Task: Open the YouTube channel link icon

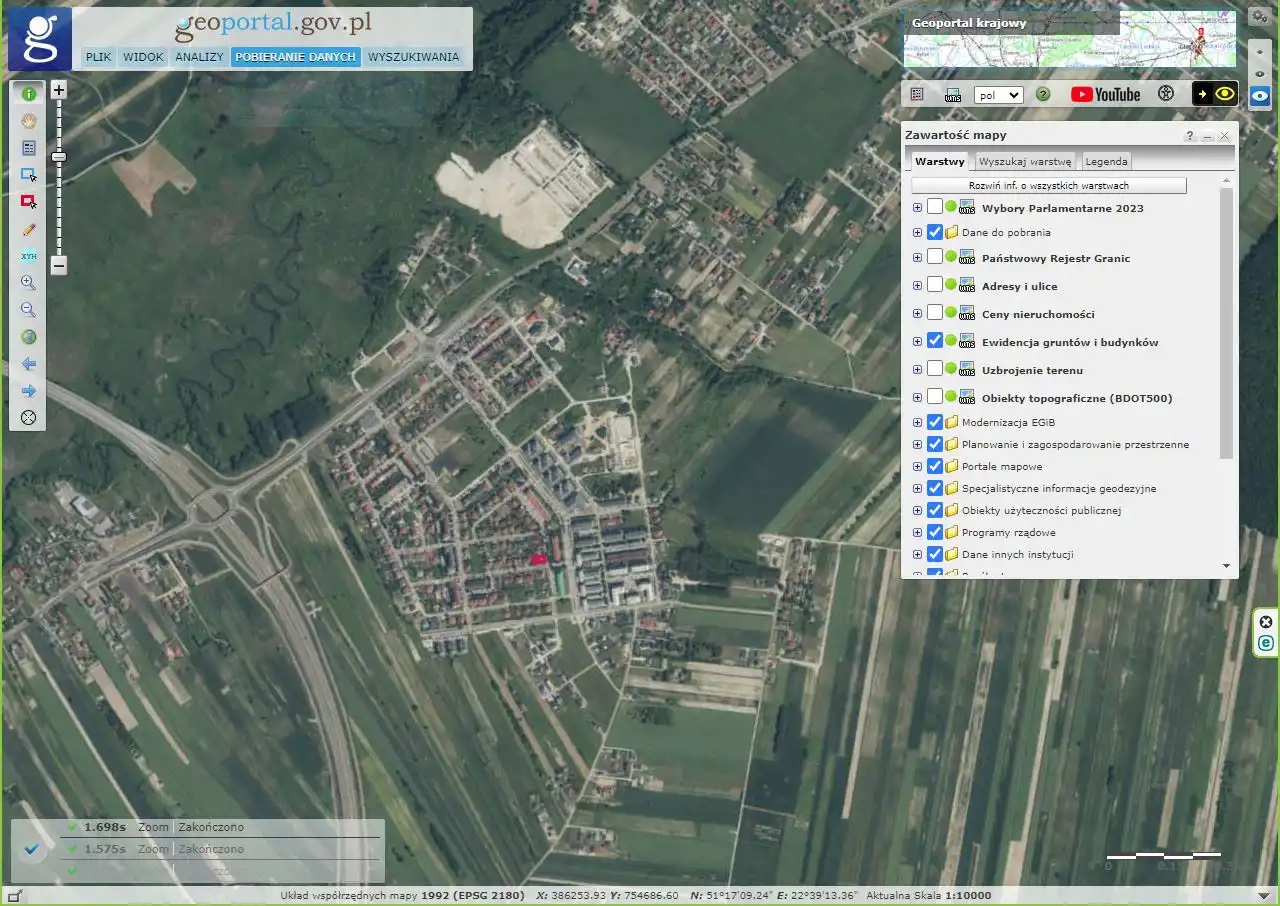Action: (1105, 94)
